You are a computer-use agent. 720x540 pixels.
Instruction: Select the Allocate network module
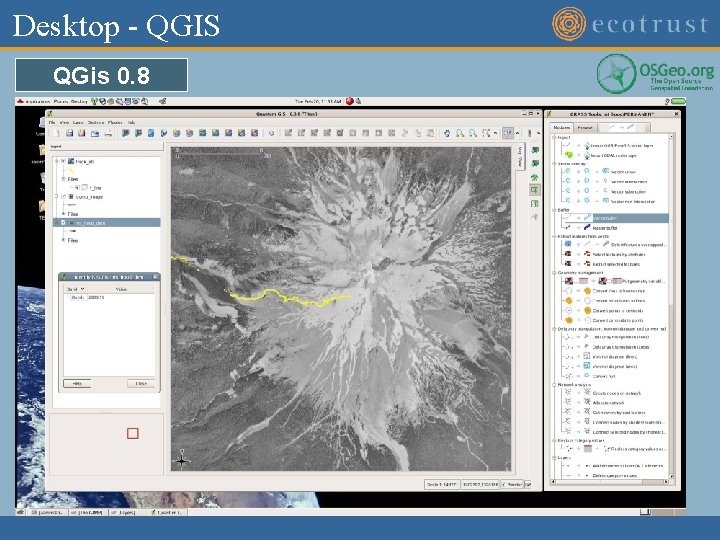(609, 403)
